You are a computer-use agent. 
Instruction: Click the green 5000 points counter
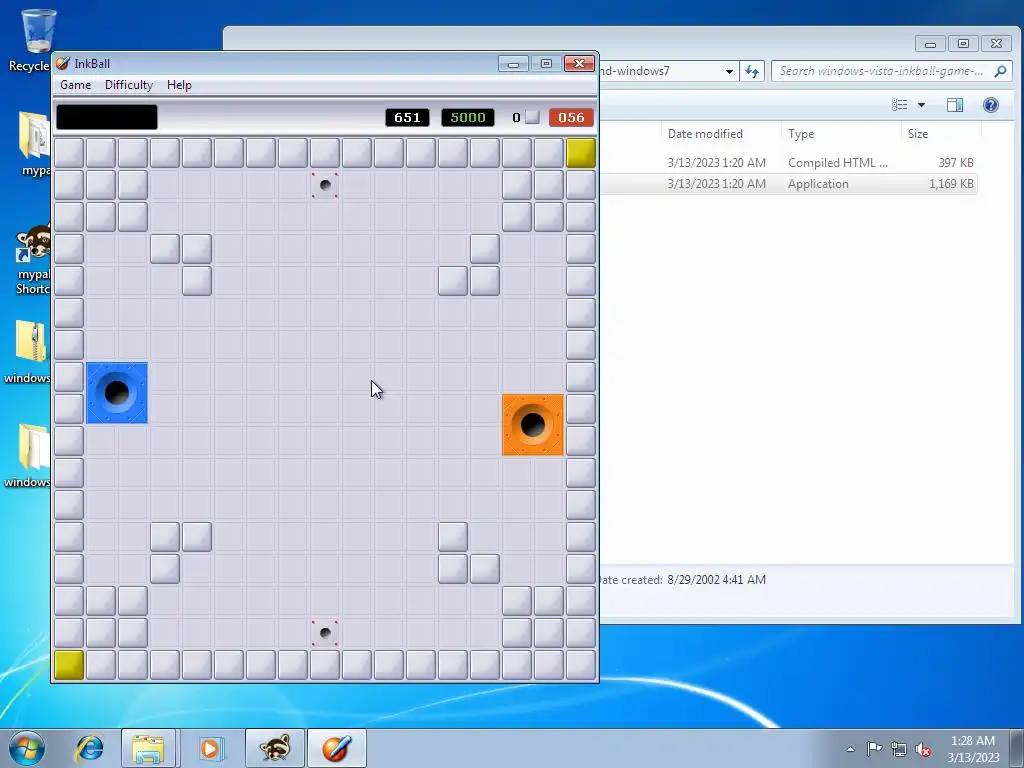coord(468,118)
